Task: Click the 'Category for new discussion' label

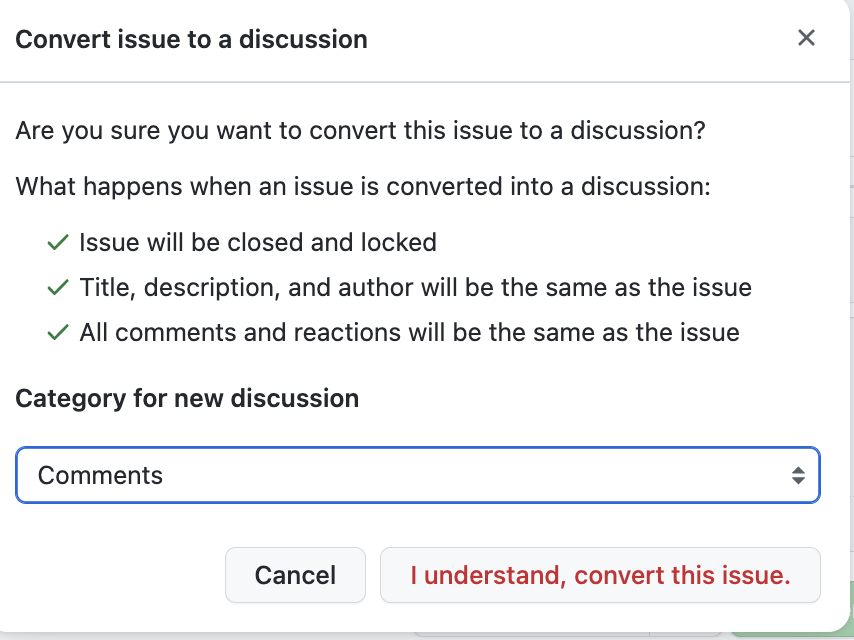Action: click(187, 398)
